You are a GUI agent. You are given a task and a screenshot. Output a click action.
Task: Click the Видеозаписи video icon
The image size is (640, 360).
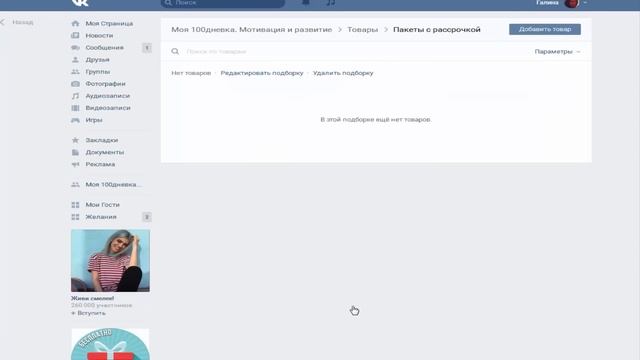(75, 108)
